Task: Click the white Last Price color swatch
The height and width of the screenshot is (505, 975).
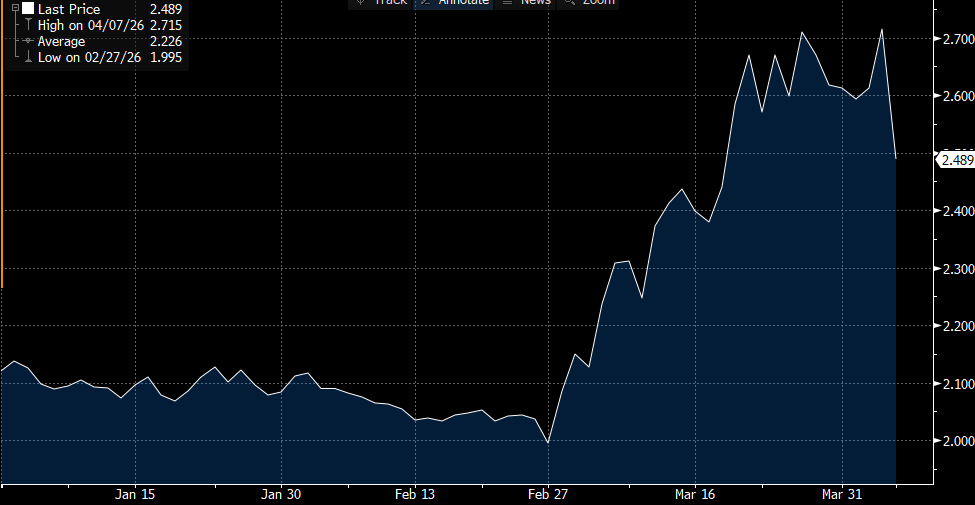Action: click(28, 9)
